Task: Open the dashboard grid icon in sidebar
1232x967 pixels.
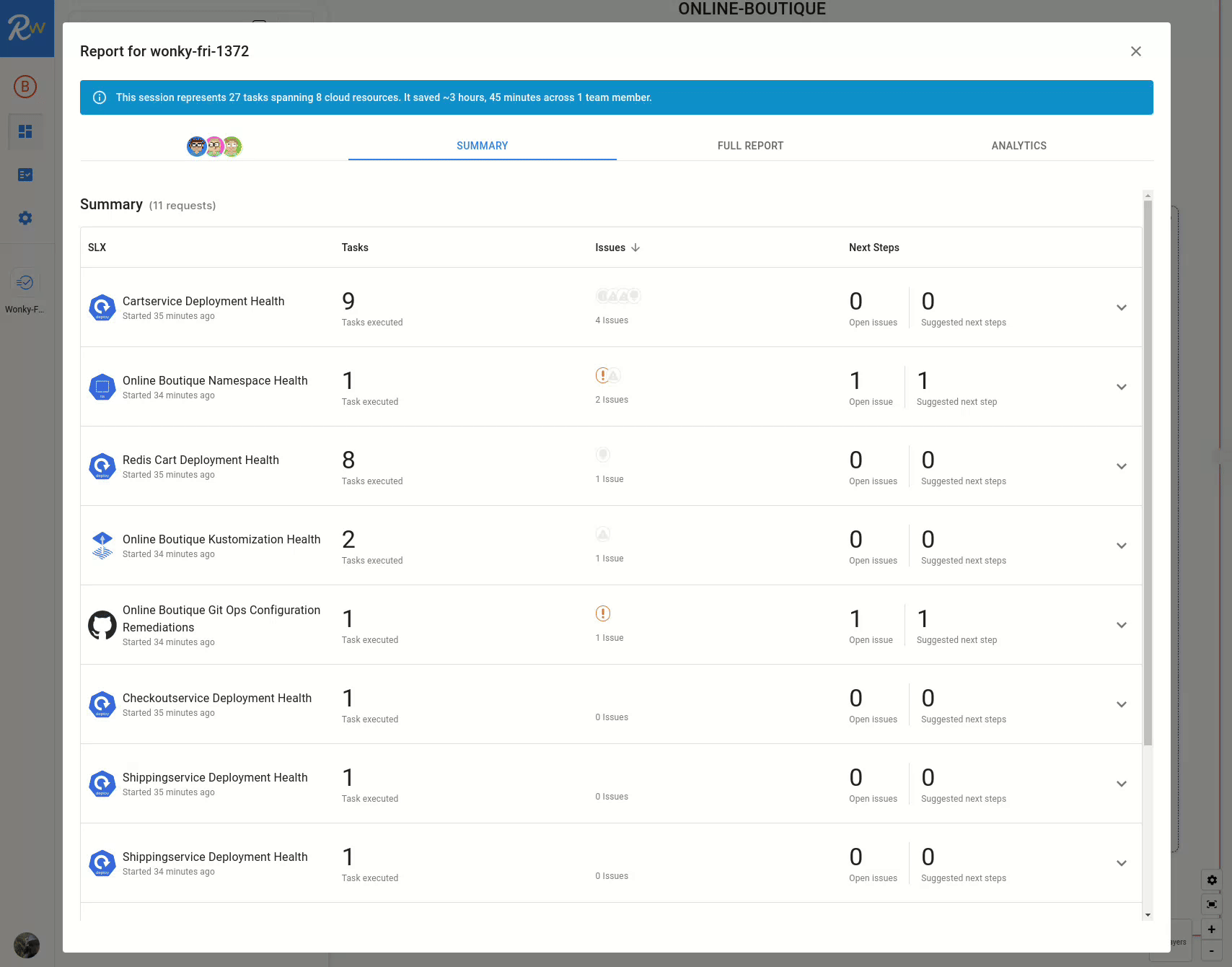Action: click(x=25, y=131)
